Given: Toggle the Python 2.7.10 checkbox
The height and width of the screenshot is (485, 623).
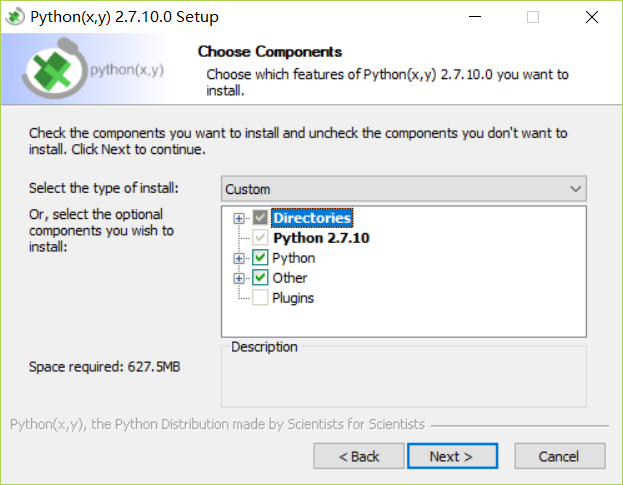Looking at the screenshot, I should pyautogui.click(x=260, y=238).
